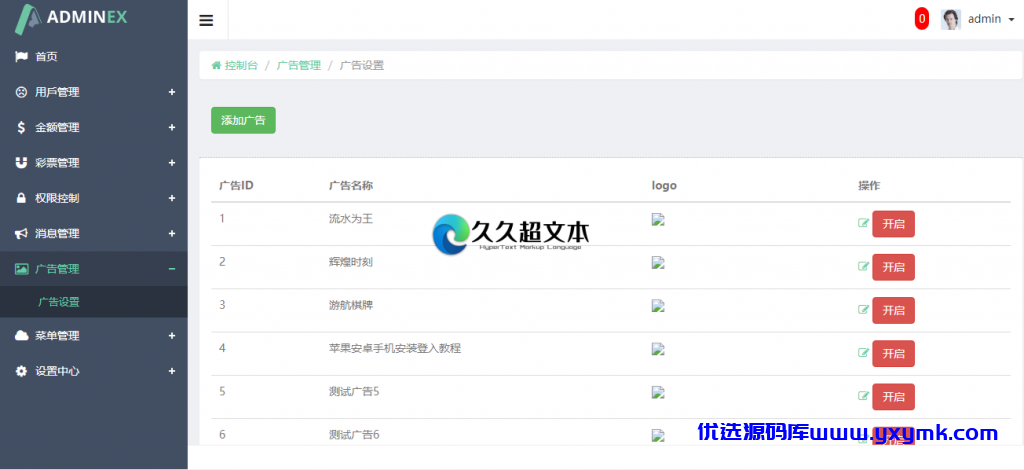Open the admin user dropdown
This screenshot has width=1024, height=470.
(x=991, y=19)
